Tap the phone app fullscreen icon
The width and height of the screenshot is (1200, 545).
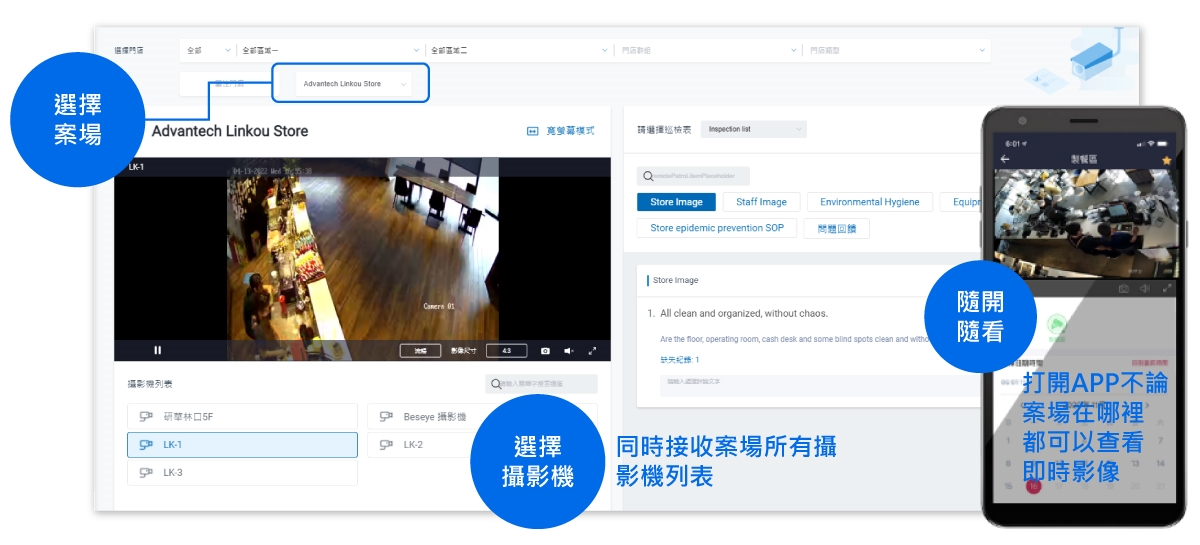(1165, 288)
